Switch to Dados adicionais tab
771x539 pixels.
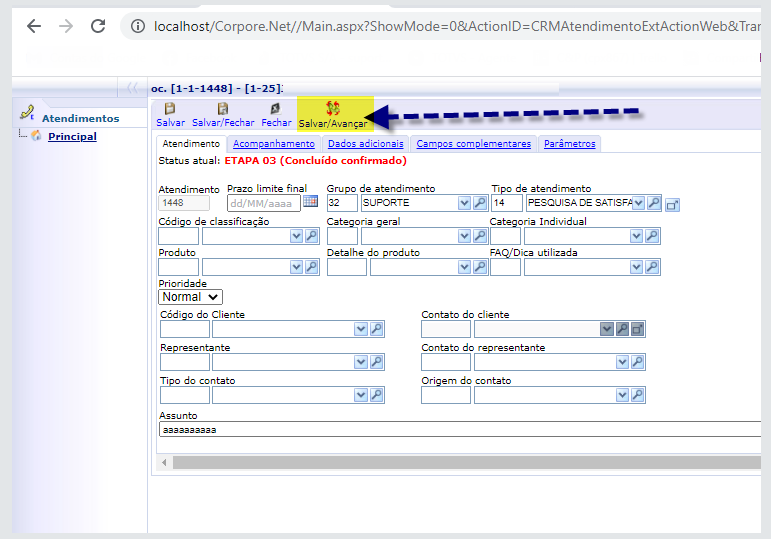(x=366, y=144)
